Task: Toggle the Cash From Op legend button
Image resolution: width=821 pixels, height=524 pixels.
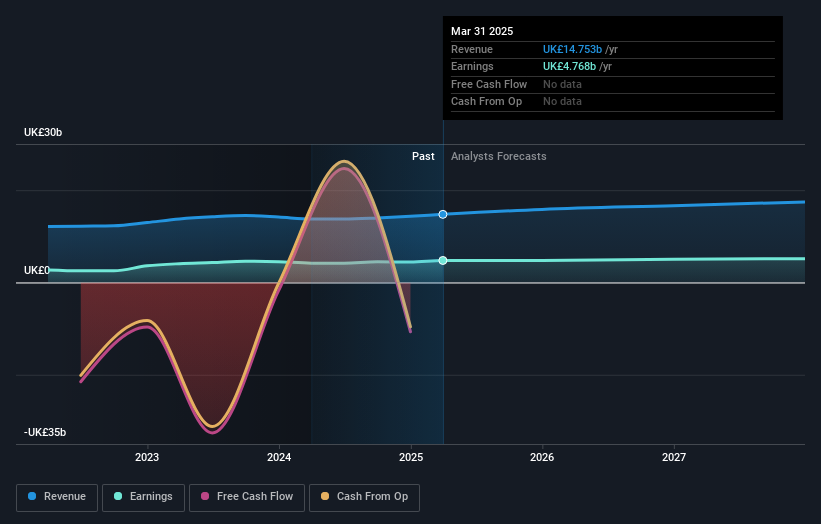Action: coord(364,497)
